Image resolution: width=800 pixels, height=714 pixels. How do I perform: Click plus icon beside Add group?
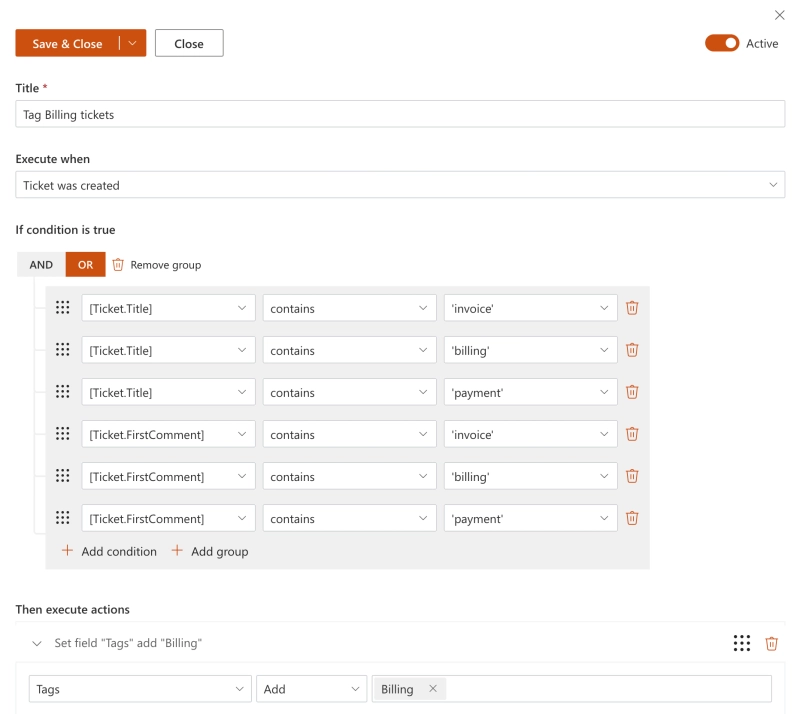click(x=177, y=551)
